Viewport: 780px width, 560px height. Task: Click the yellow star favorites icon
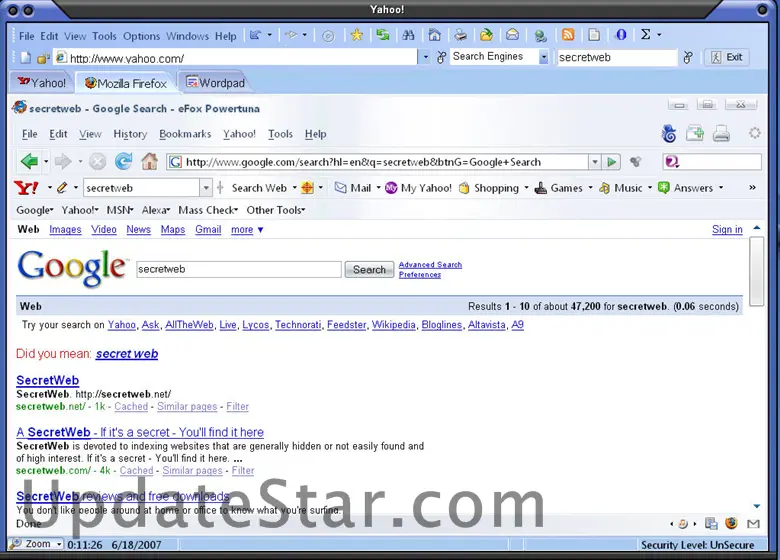pyautogui.click(x=356, y=35)
